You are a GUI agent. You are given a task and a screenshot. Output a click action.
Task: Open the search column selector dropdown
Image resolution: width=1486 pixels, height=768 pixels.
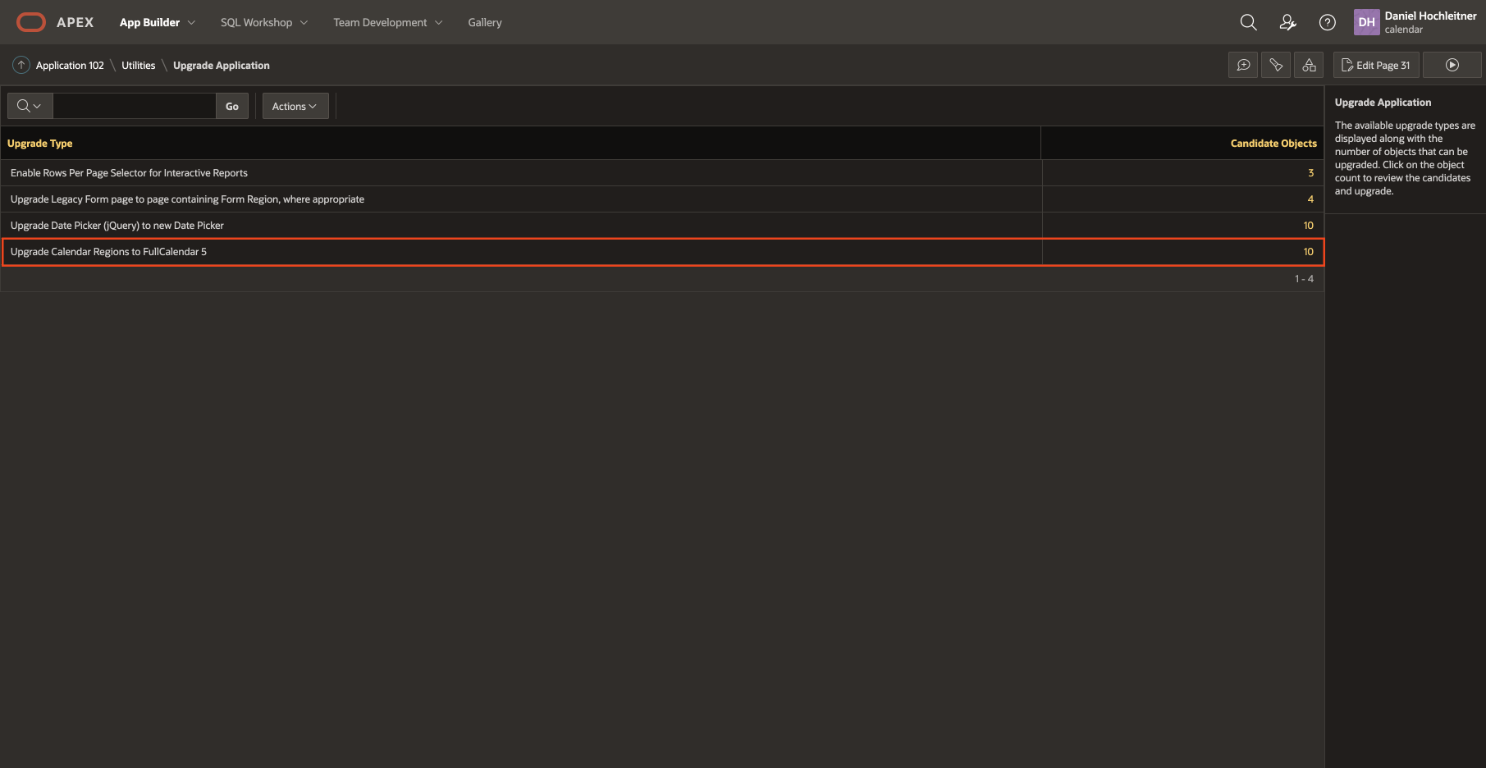point(30,106)
